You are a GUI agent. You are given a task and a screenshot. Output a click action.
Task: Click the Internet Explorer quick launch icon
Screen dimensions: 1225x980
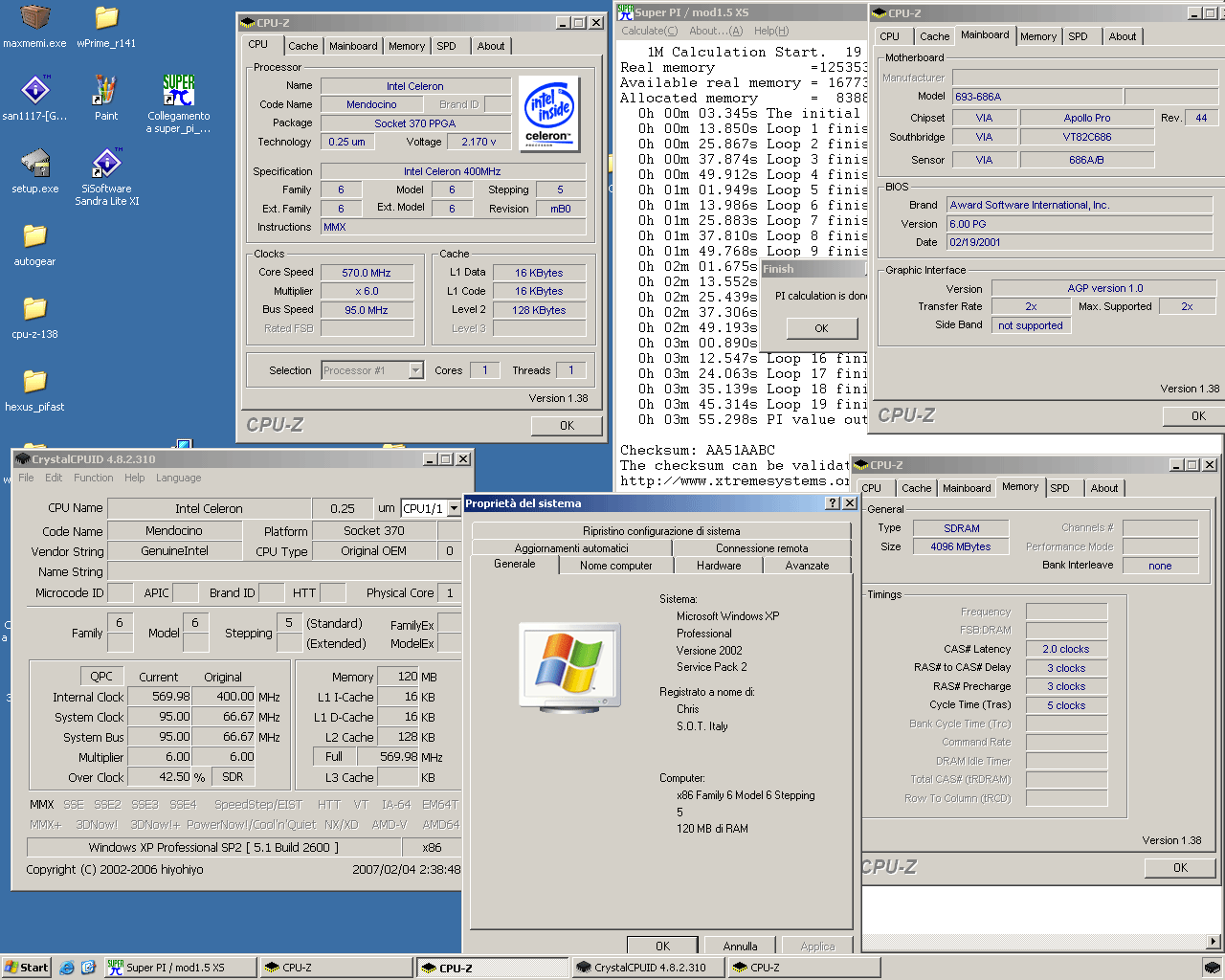pyautogui.click(x=67, y=968)
